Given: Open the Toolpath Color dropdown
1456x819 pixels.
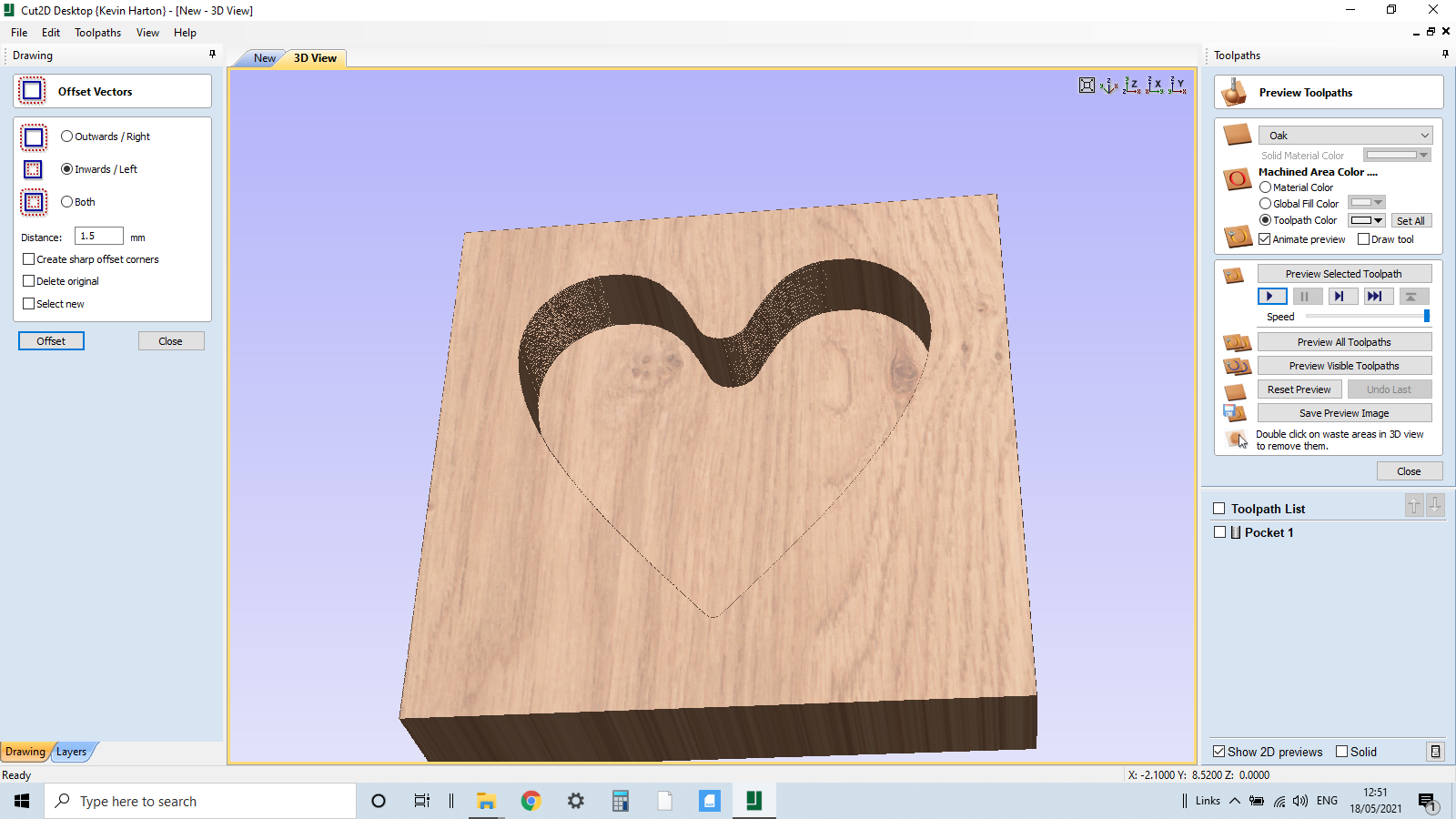Looking at the screenshot, I should [x=1367, y=220].
